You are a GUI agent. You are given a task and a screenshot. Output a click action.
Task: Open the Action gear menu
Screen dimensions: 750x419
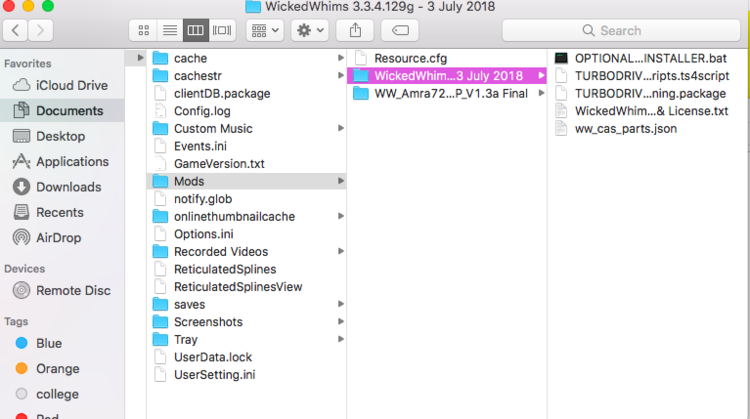click(x=310, y=31)
